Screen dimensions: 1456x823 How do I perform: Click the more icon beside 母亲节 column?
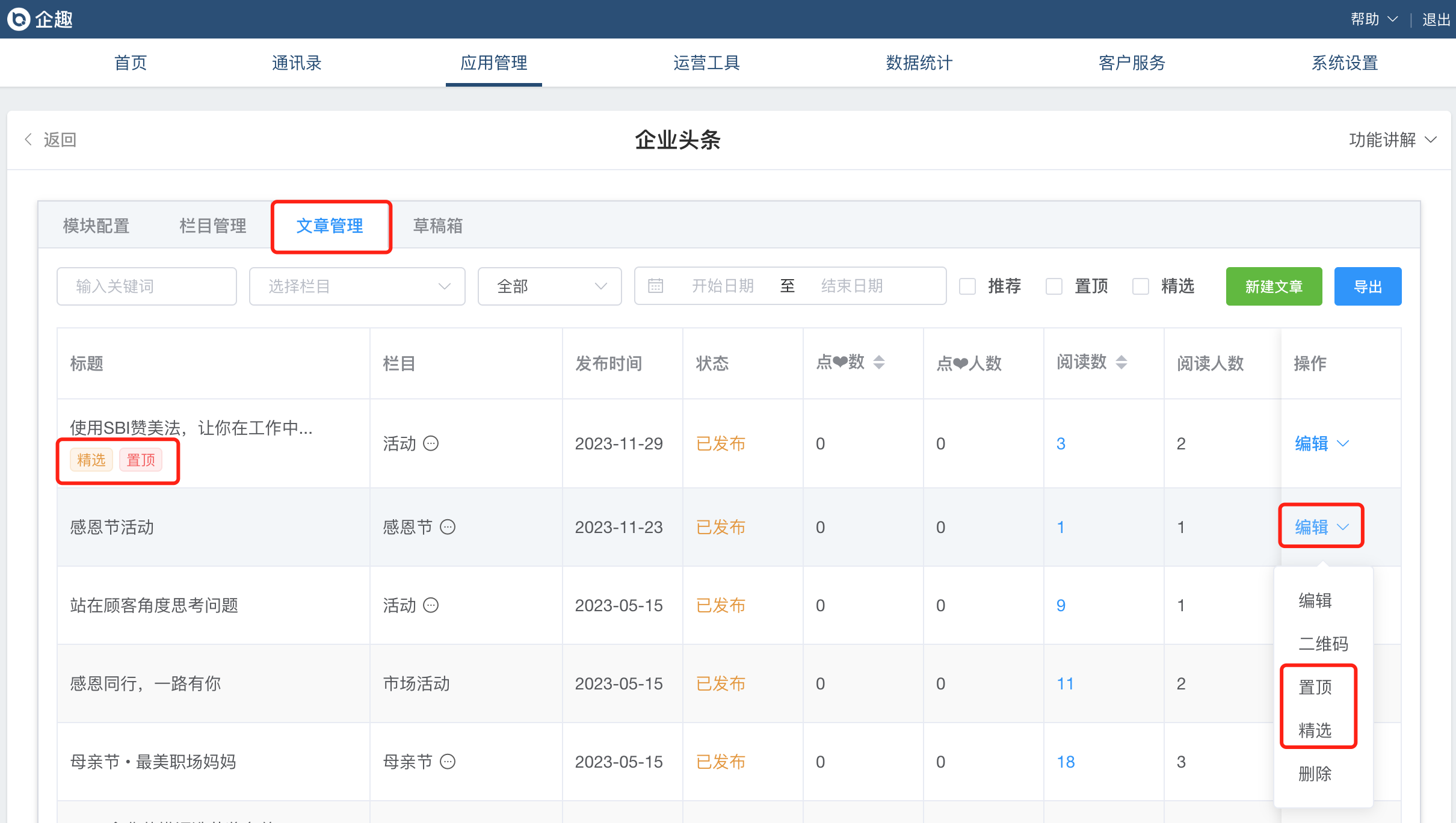(448, 762)
